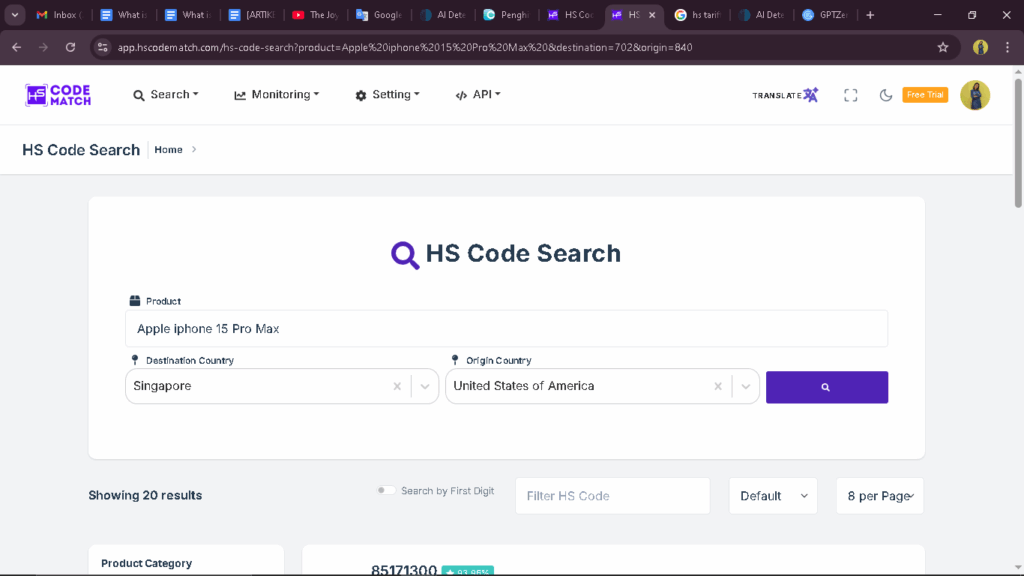Click the purple magnifier search button

[x=826, y=387]
